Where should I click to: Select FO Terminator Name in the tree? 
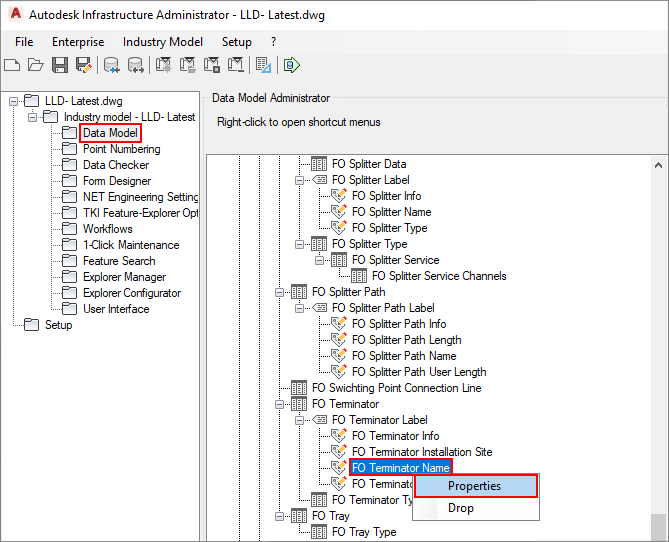pyautogui.click(x=401, y=468)
